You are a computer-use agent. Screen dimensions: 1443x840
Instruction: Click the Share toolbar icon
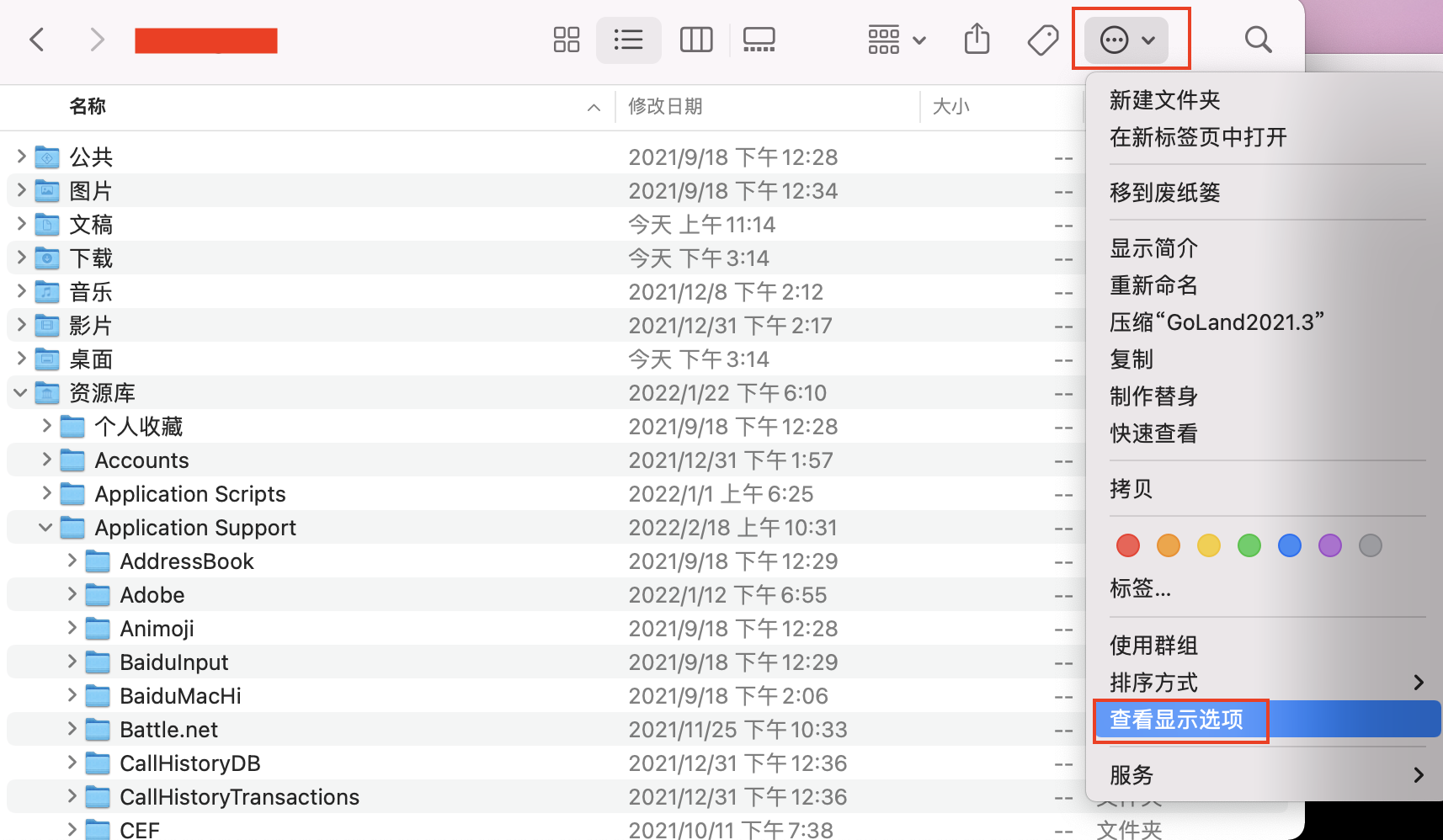point(977,39)
